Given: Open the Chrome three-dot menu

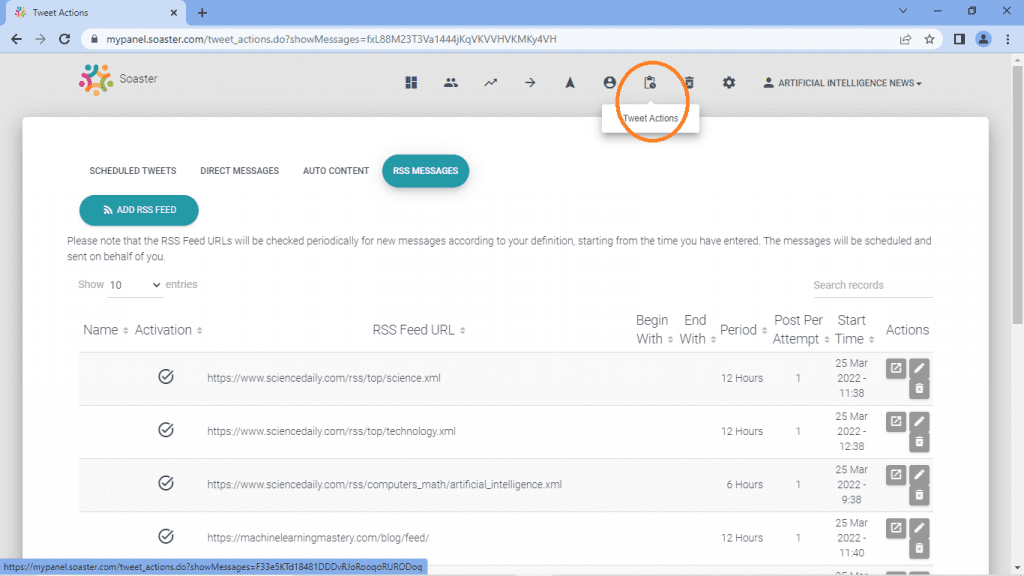Looking at the screenshot, I should tap(1008, 39).
